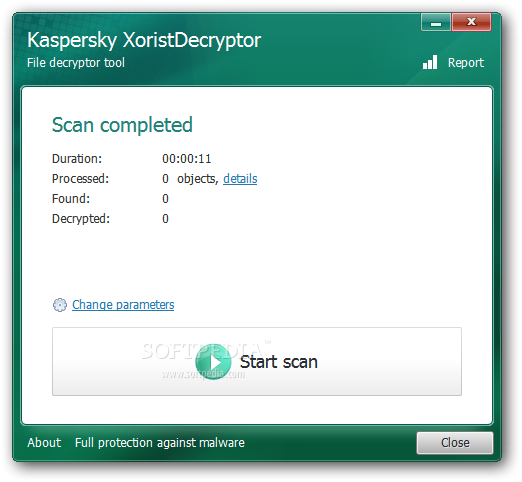Click the Scan completed heading
This screenshot has width=522, height=482.
[x=122, y=125]
